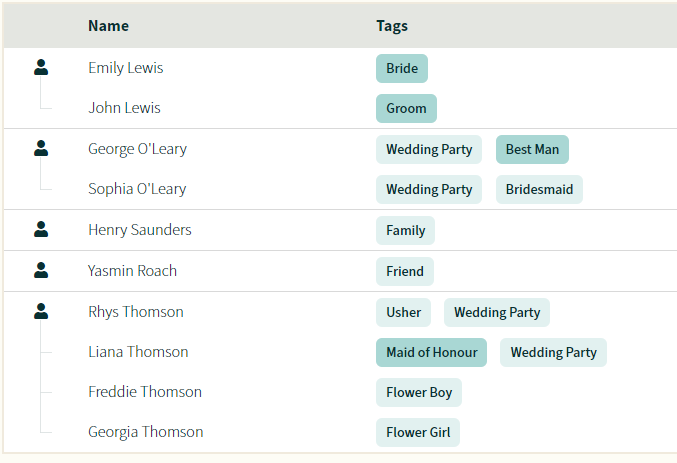The width and height of the screenshot is (677, 463).
Task: Click George O'Leary's Wedding Party tag
Action: point(429,149)
